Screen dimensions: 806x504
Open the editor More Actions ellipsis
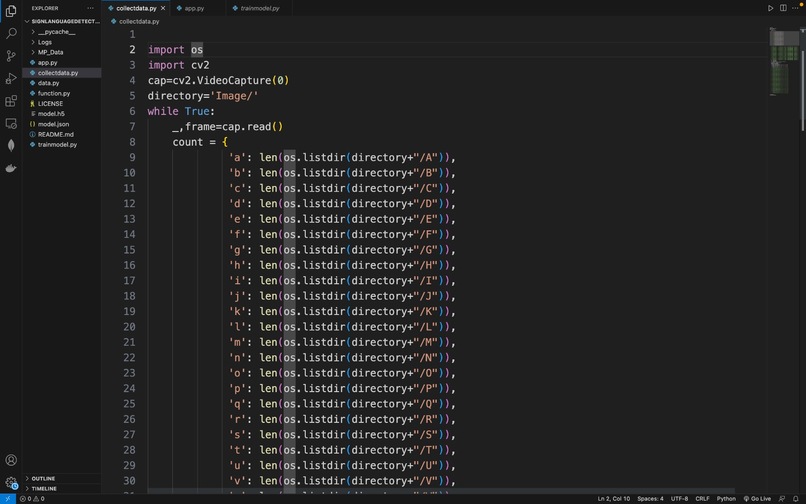tap(795, 8)
